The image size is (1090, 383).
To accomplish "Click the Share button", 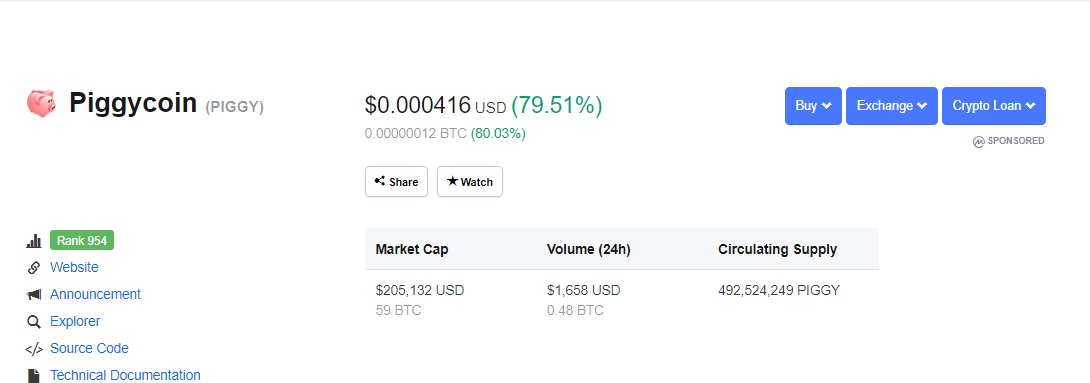I will point(396,181).
